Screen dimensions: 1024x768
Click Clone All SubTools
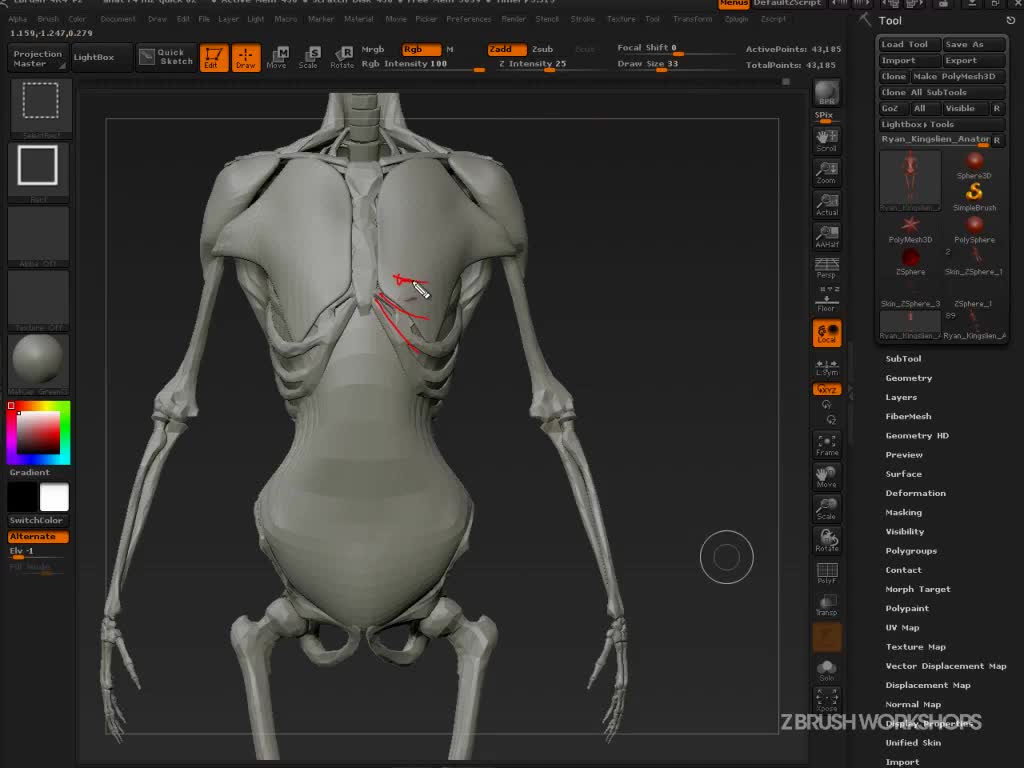[941, 93]
